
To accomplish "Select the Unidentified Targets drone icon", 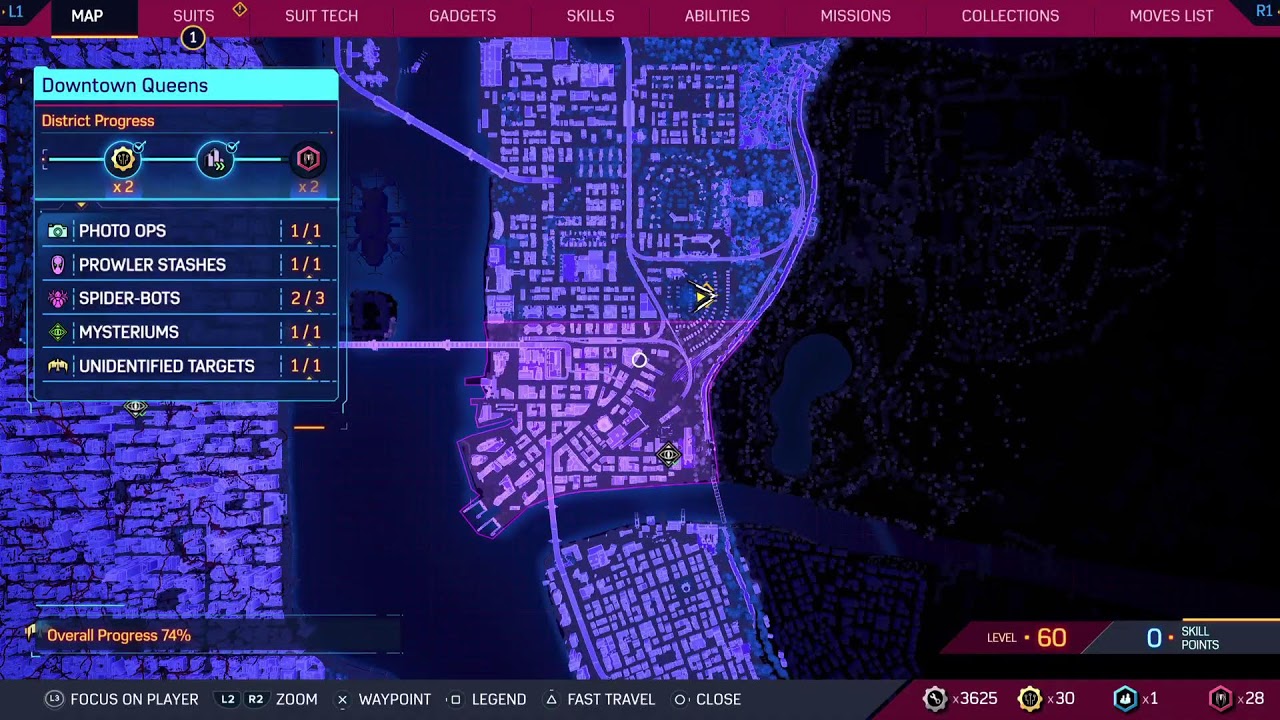I will coord(58,366).
